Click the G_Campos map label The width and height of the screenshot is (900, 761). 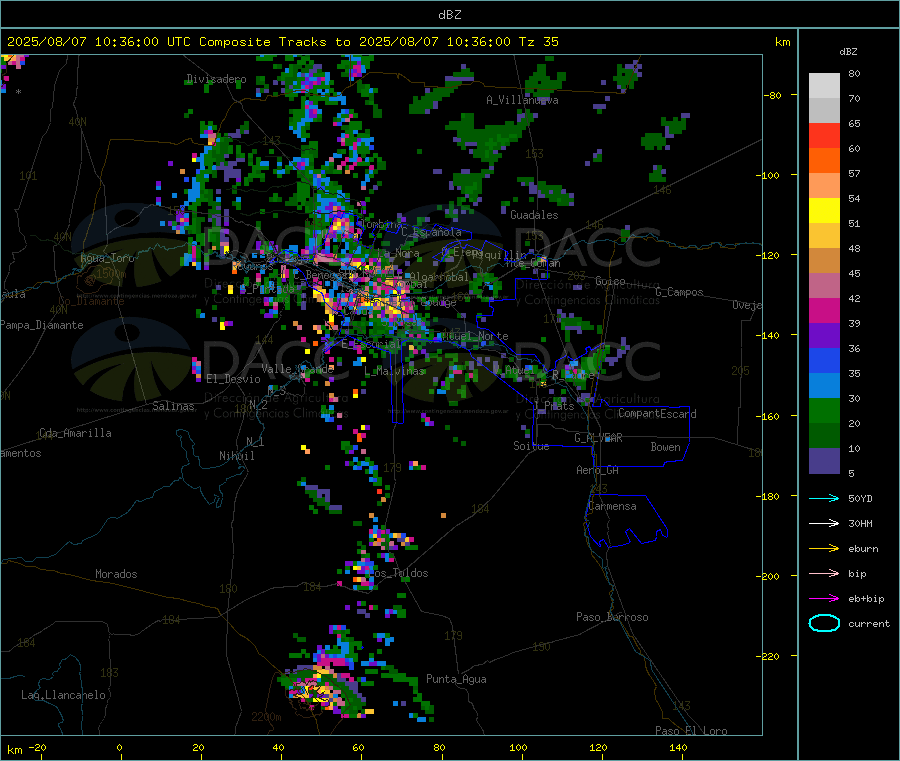(679, 292)
